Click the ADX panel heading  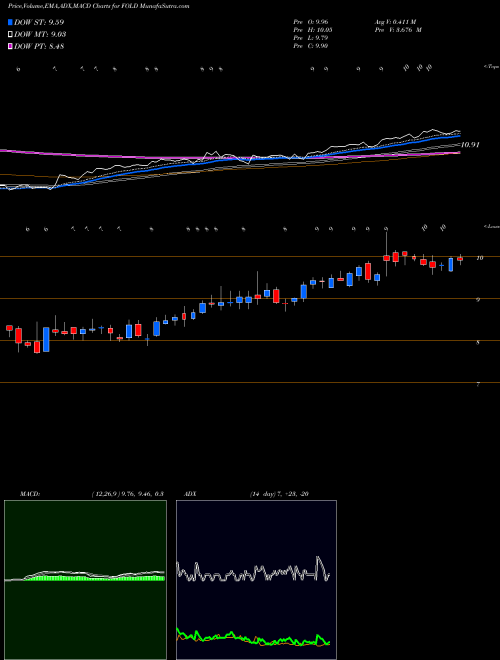point(191,494)
